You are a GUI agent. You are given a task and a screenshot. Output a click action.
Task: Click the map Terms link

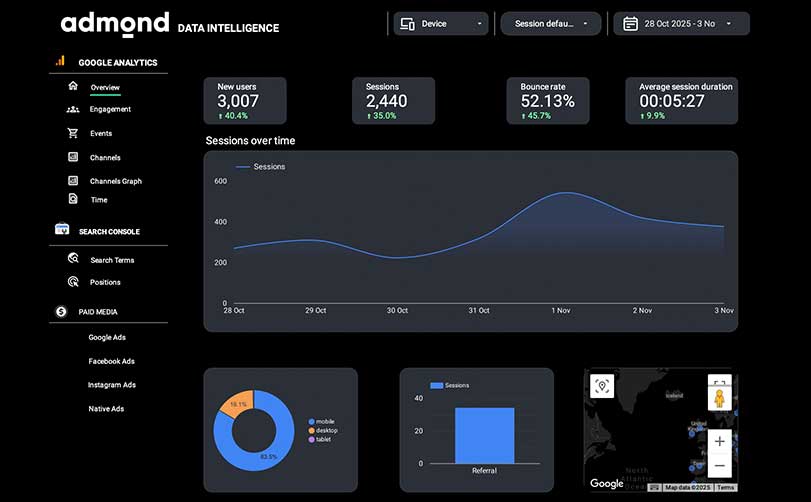725,487
